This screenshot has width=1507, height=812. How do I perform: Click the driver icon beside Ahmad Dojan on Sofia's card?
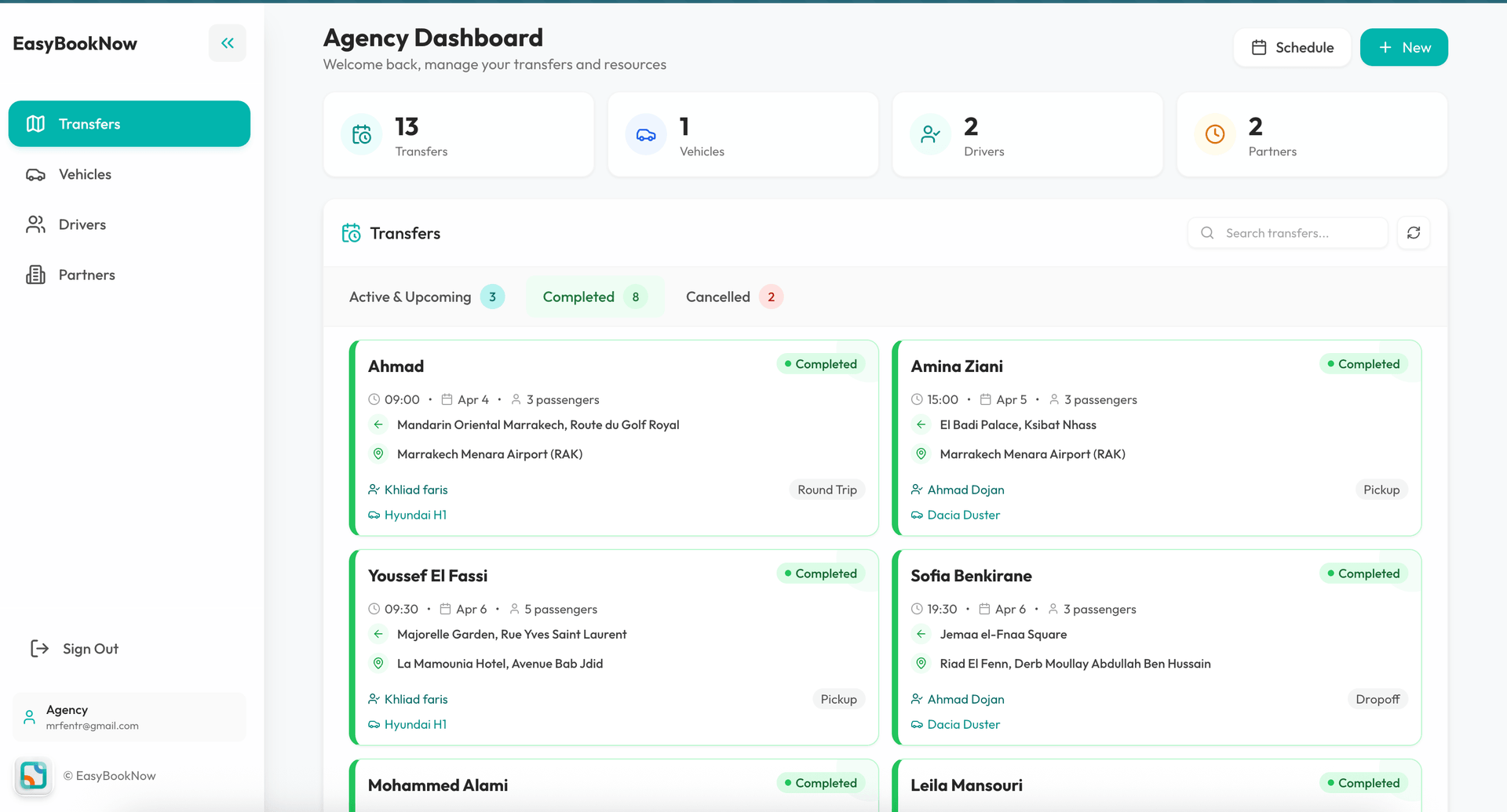tap(917, 699)
